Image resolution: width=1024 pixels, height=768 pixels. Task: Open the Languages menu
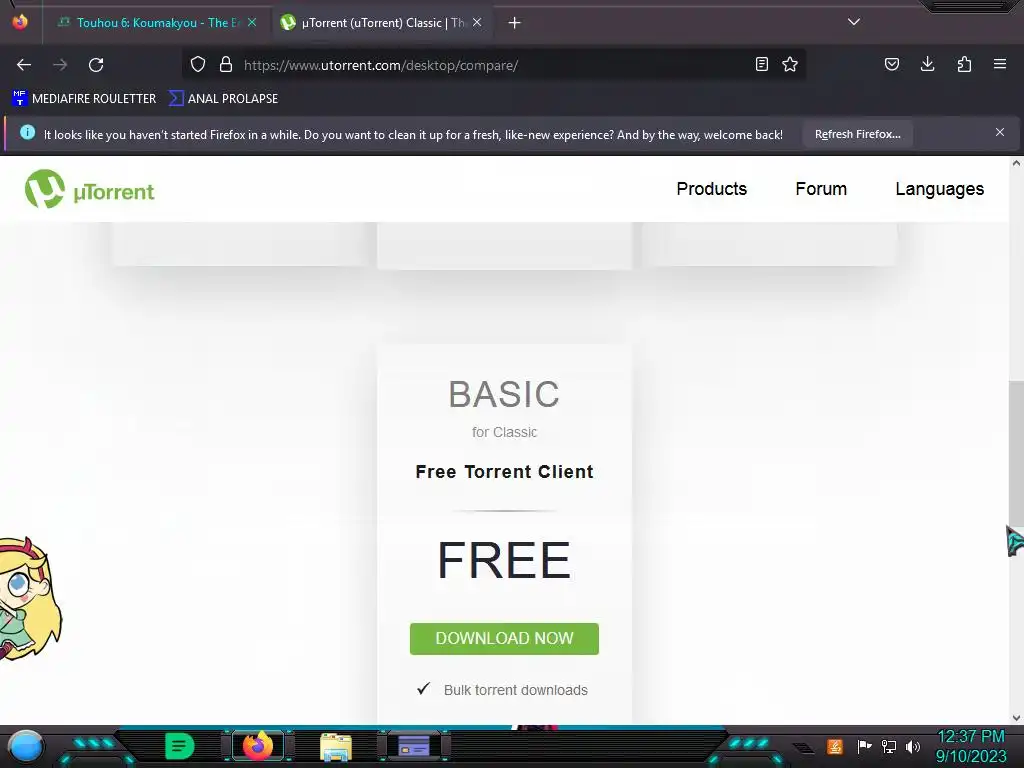(x=939, y=189)
